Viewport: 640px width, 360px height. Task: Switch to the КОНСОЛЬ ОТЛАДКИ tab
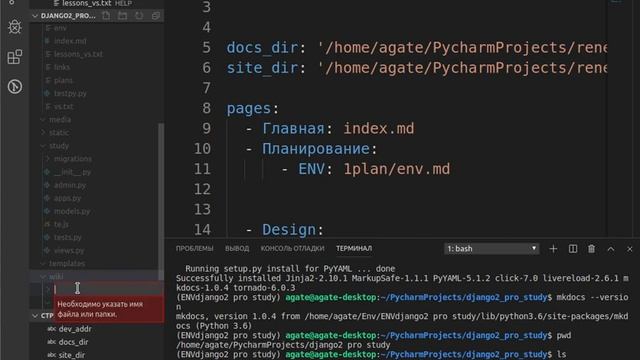(x=293, y=248)
